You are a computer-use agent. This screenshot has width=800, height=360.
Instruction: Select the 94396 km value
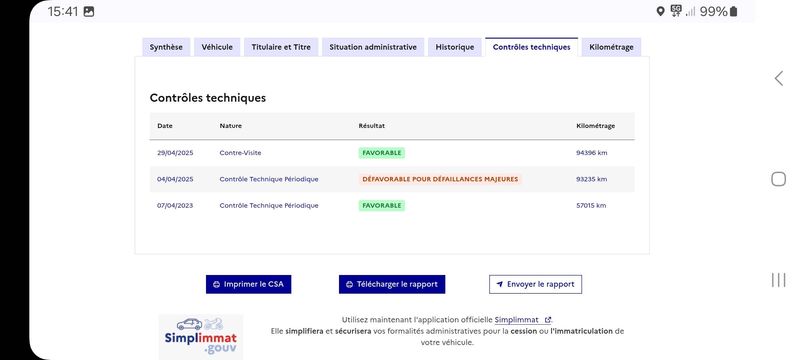(x=591, y=153)
